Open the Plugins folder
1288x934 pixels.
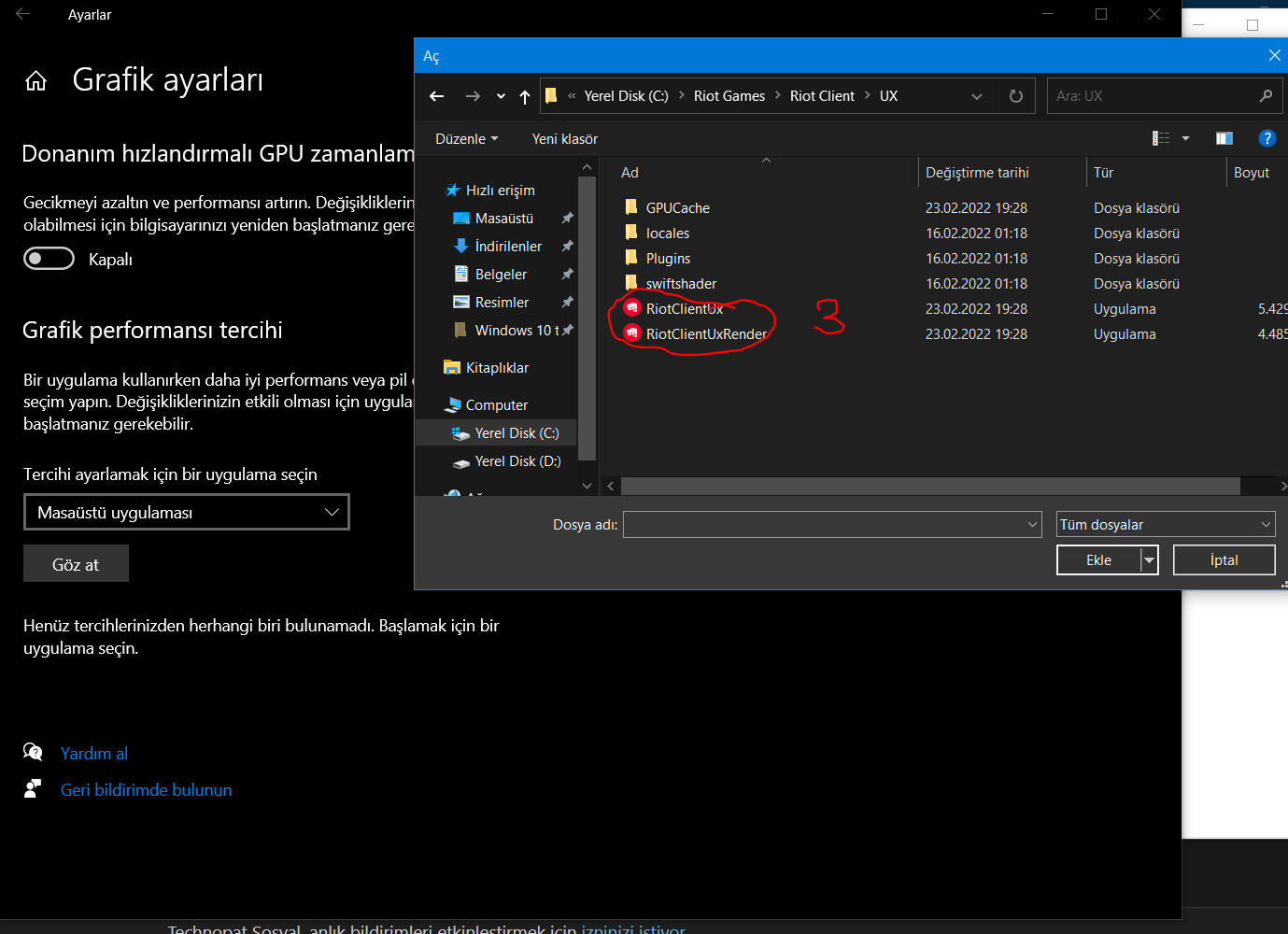click(668, 259)
